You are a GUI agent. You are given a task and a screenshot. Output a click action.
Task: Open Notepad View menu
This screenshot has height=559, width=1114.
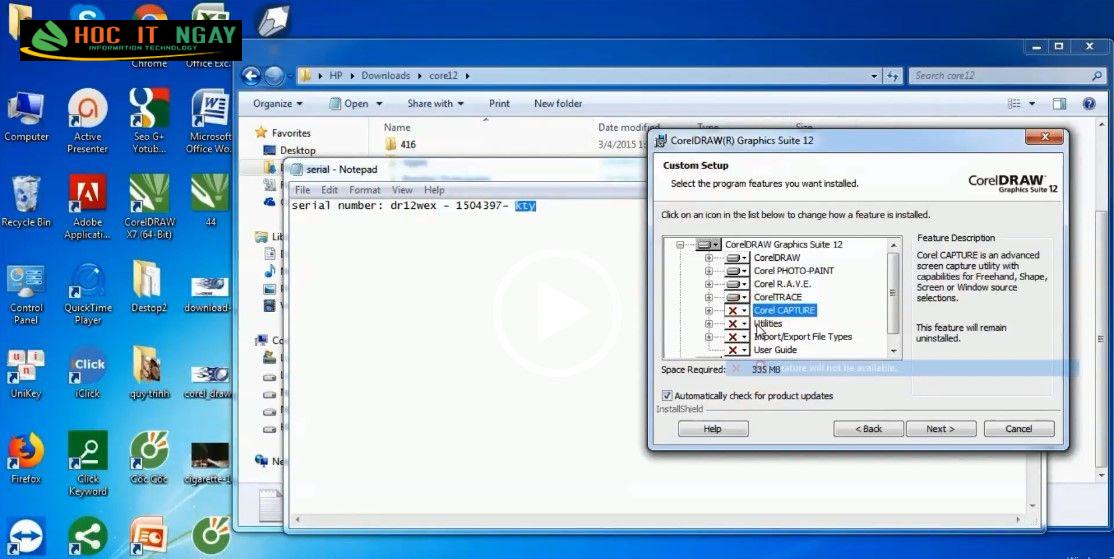point(402,190)
